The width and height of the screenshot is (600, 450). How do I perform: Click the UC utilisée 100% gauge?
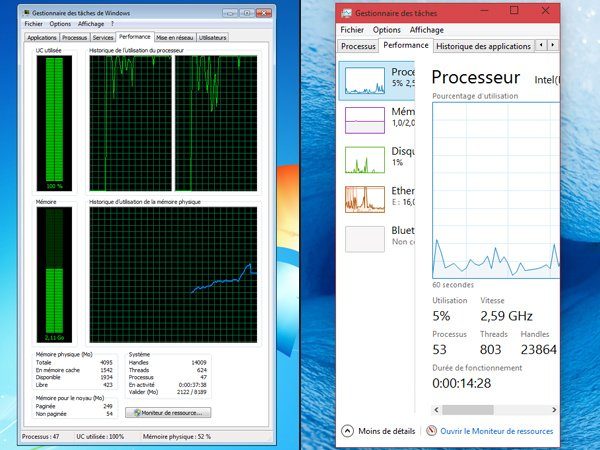(x=54, y=123)
